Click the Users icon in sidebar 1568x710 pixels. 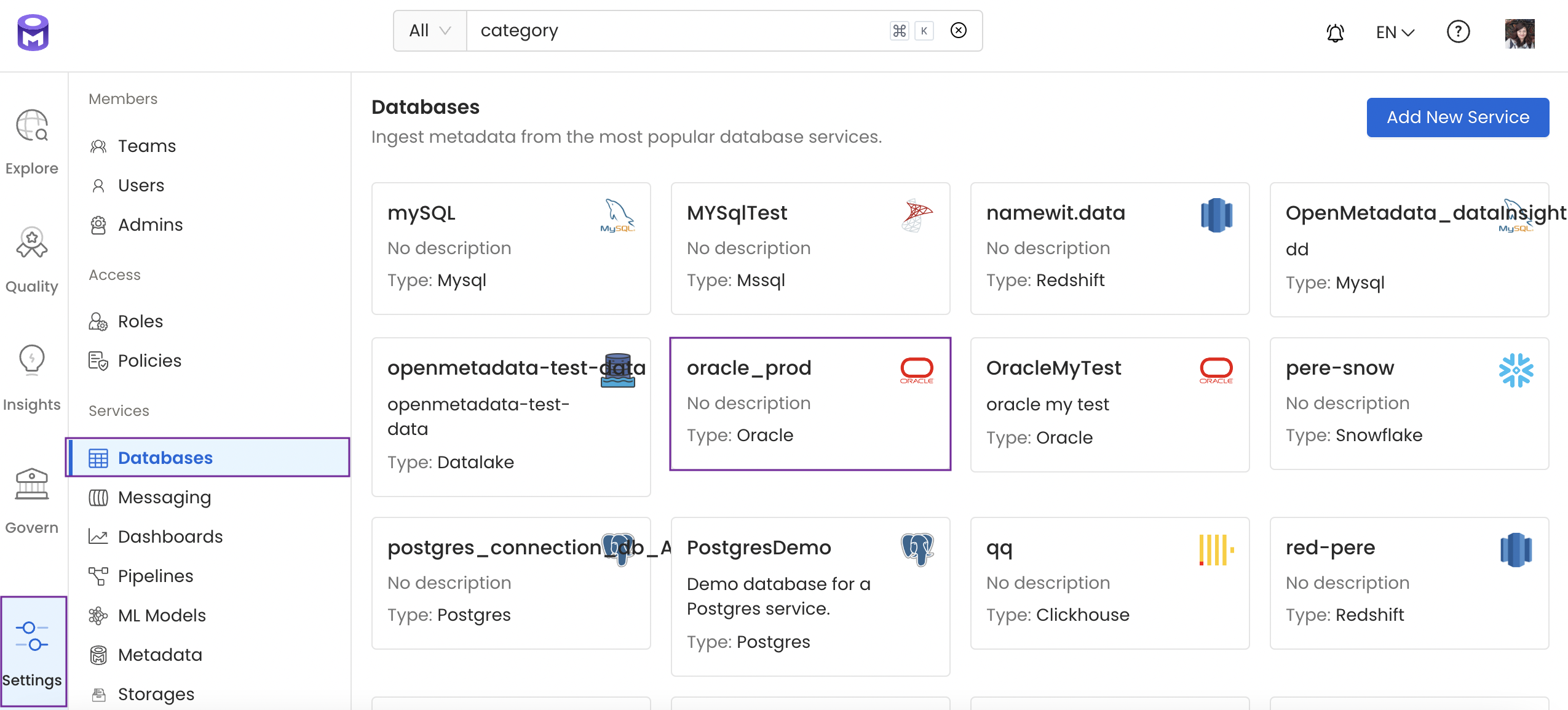98,185
